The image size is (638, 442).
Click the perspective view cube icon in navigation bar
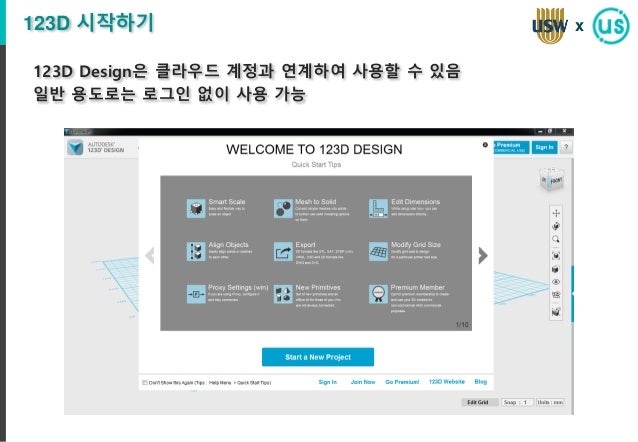[x=556, y=269]
